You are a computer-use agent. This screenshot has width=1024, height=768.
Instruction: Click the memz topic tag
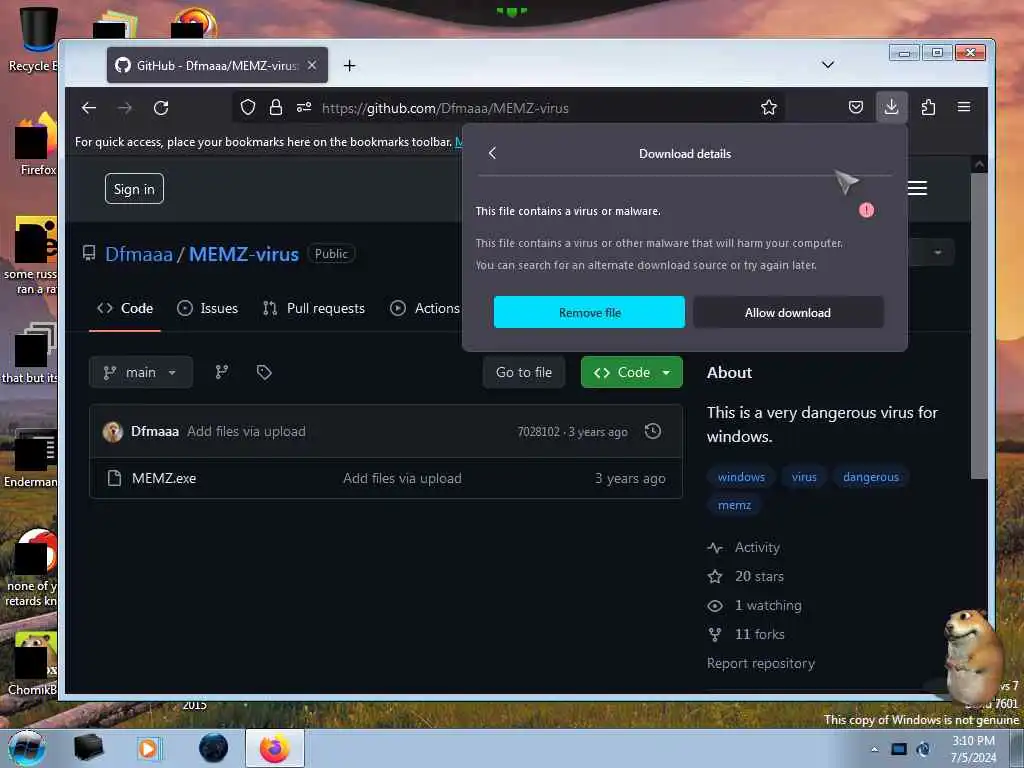tap(734, 505)
